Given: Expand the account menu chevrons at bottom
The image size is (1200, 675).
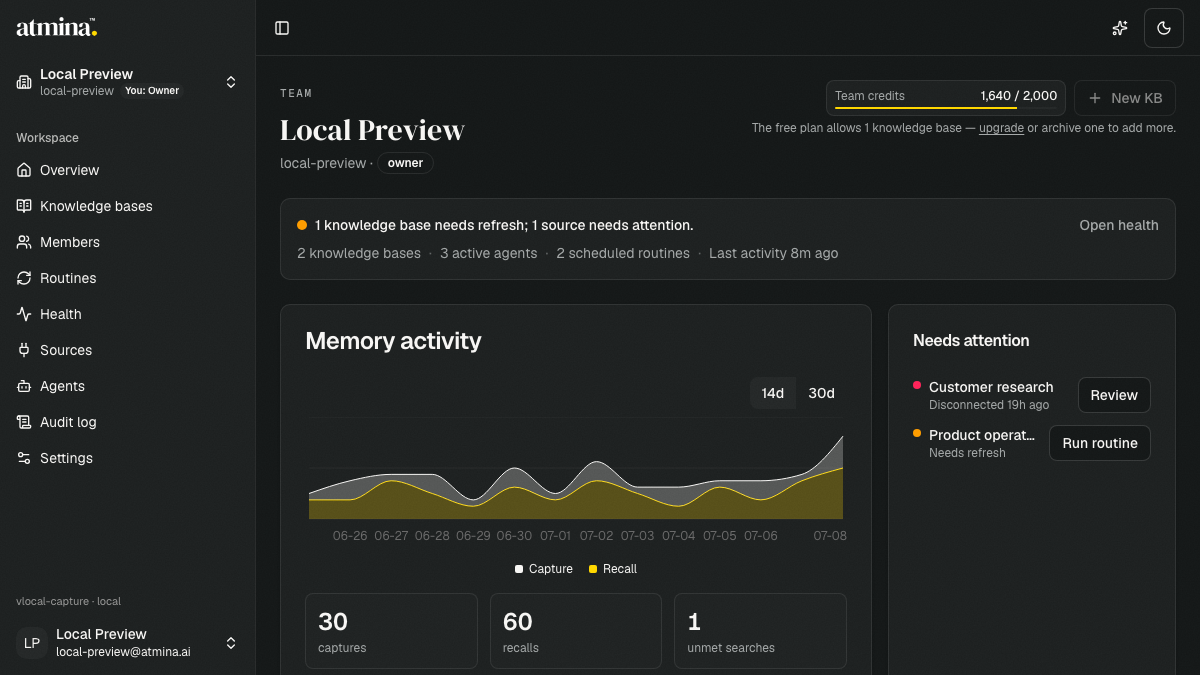Looking at the screenshot, I should (x=231, y=643).
